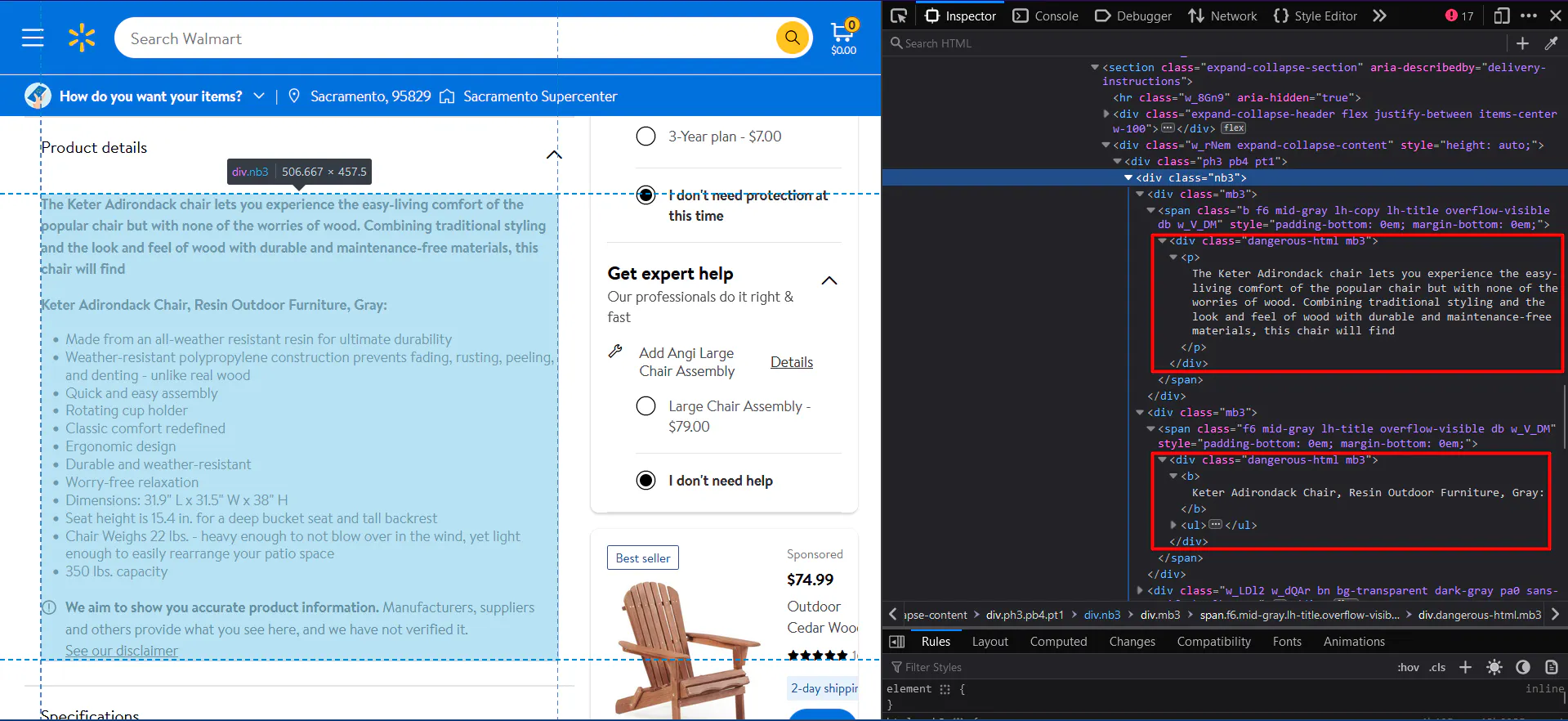Open the shopping cart showing $0.00

click(x=843, y=38)
